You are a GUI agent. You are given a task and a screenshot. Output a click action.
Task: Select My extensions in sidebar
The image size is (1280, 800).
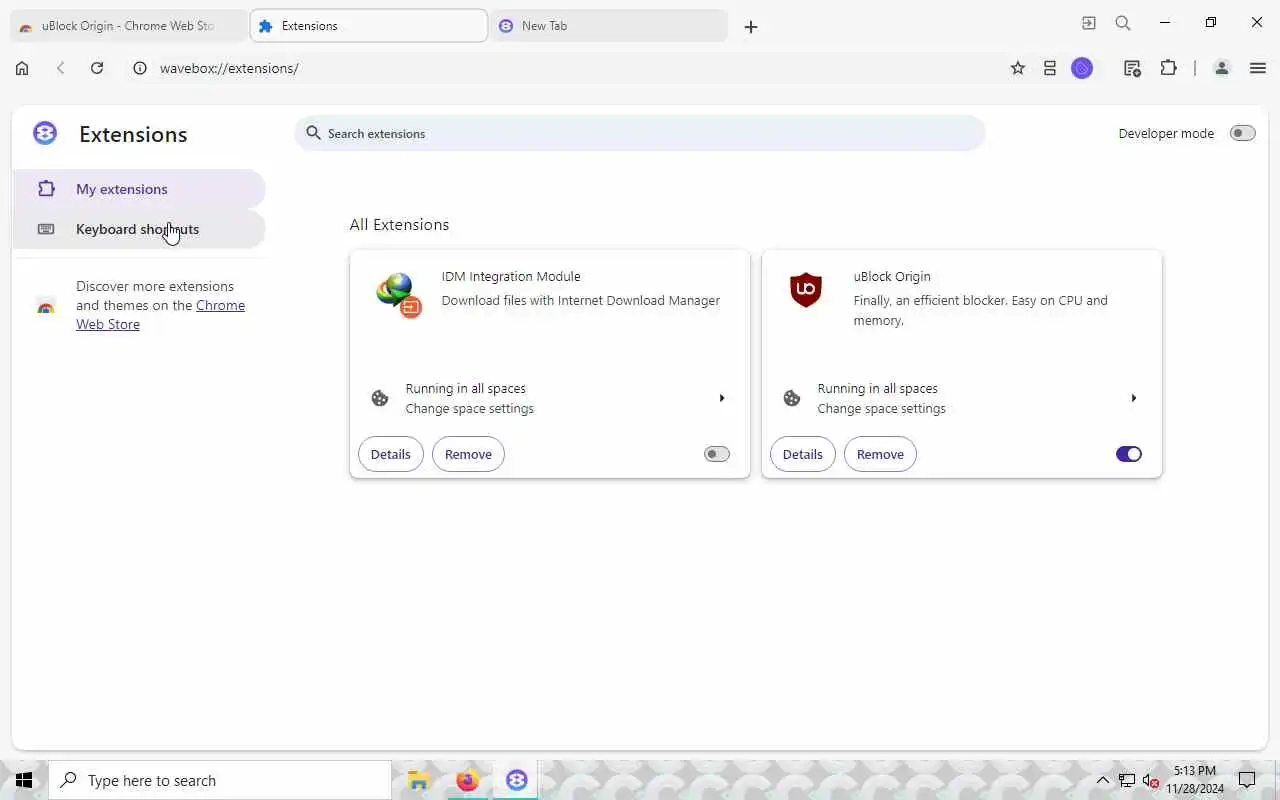pyautogui.click(x=139, y=189)
